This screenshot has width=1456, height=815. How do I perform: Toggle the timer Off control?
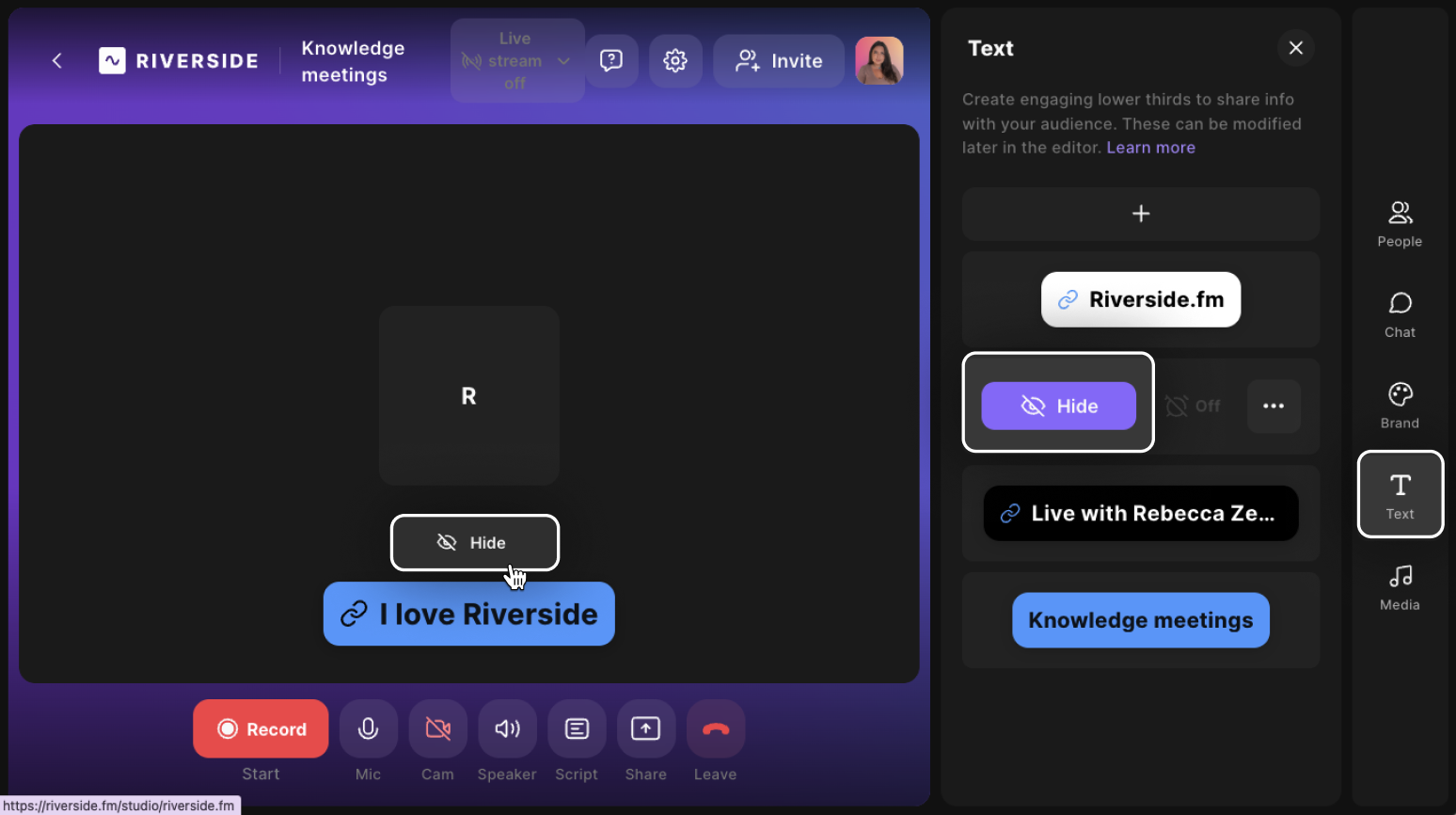1193,406
